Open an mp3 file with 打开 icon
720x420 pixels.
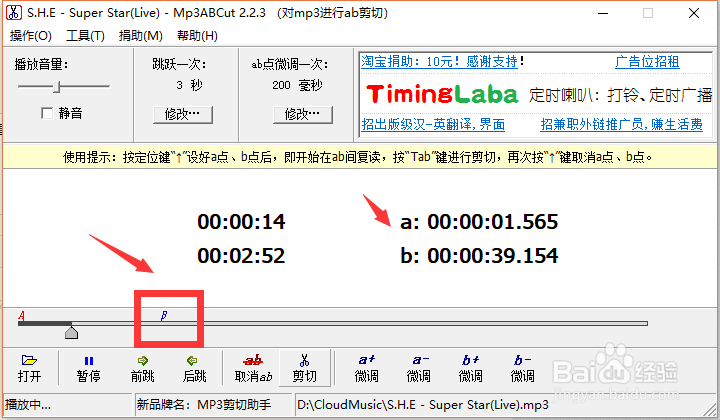(29, 368)
